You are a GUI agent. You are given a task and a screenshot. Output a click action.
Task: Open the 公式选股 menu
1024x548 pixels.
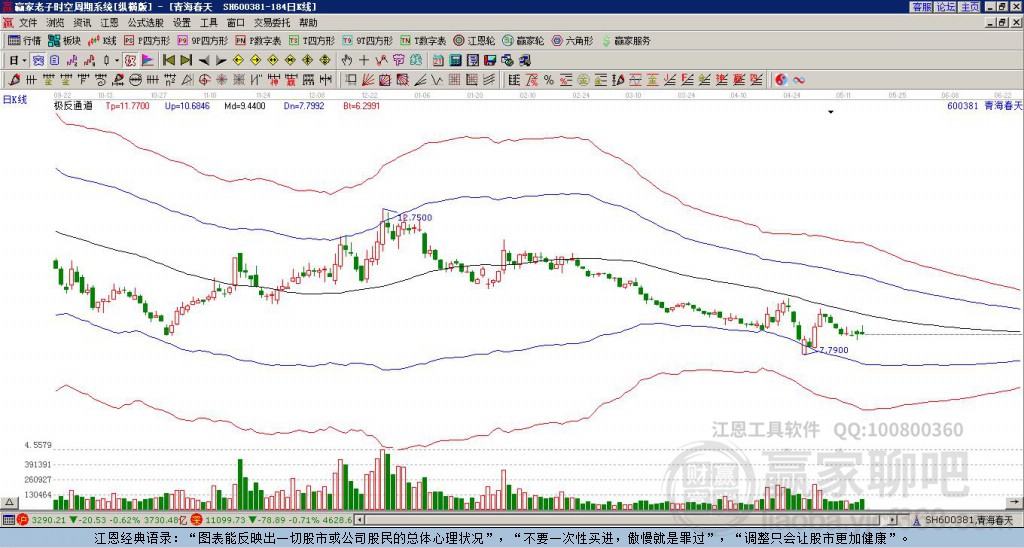tap(145, 23)
